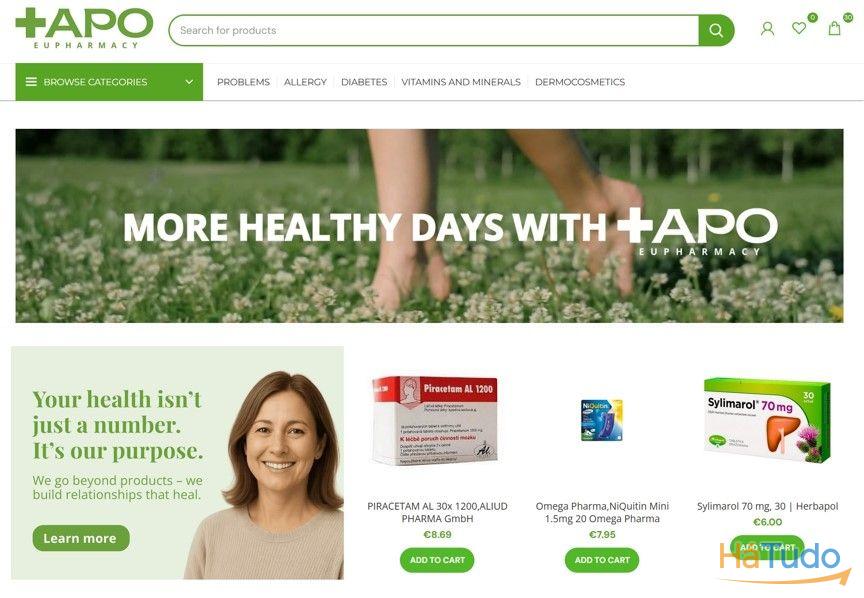Open the Allergy menu item
864x598 pixels.
point(305,82)
